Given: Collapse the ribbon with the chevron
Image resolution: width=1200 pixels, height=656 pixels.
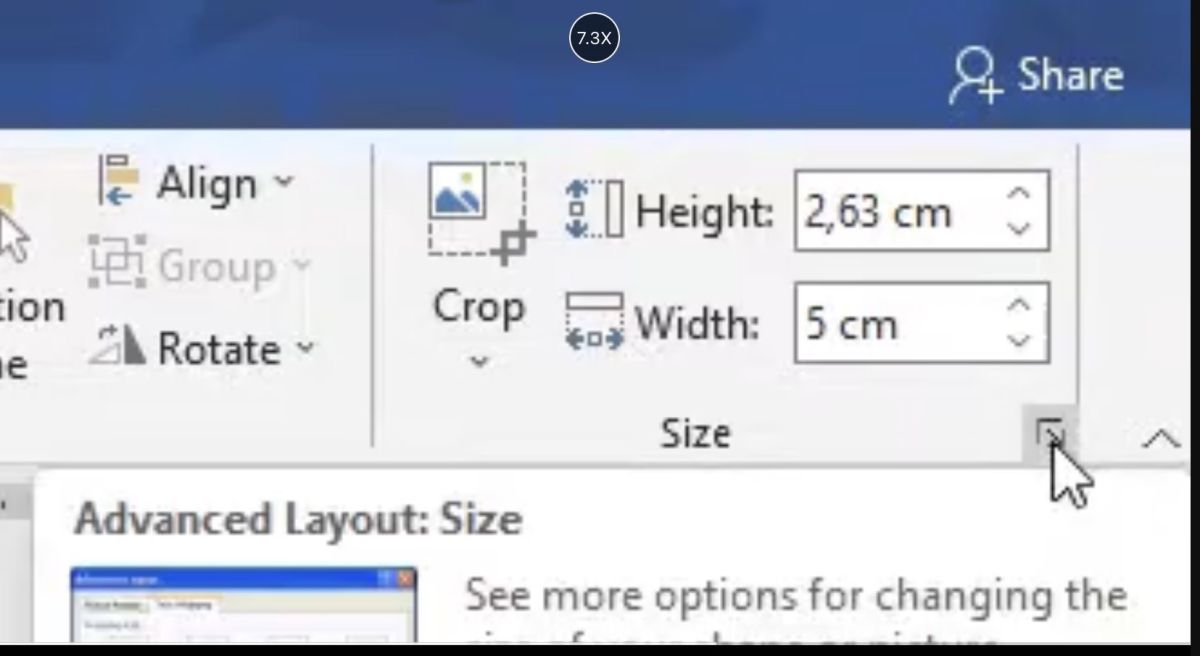Looking at the screenshot, I should pyautogui.click(x=1160, y=438).
